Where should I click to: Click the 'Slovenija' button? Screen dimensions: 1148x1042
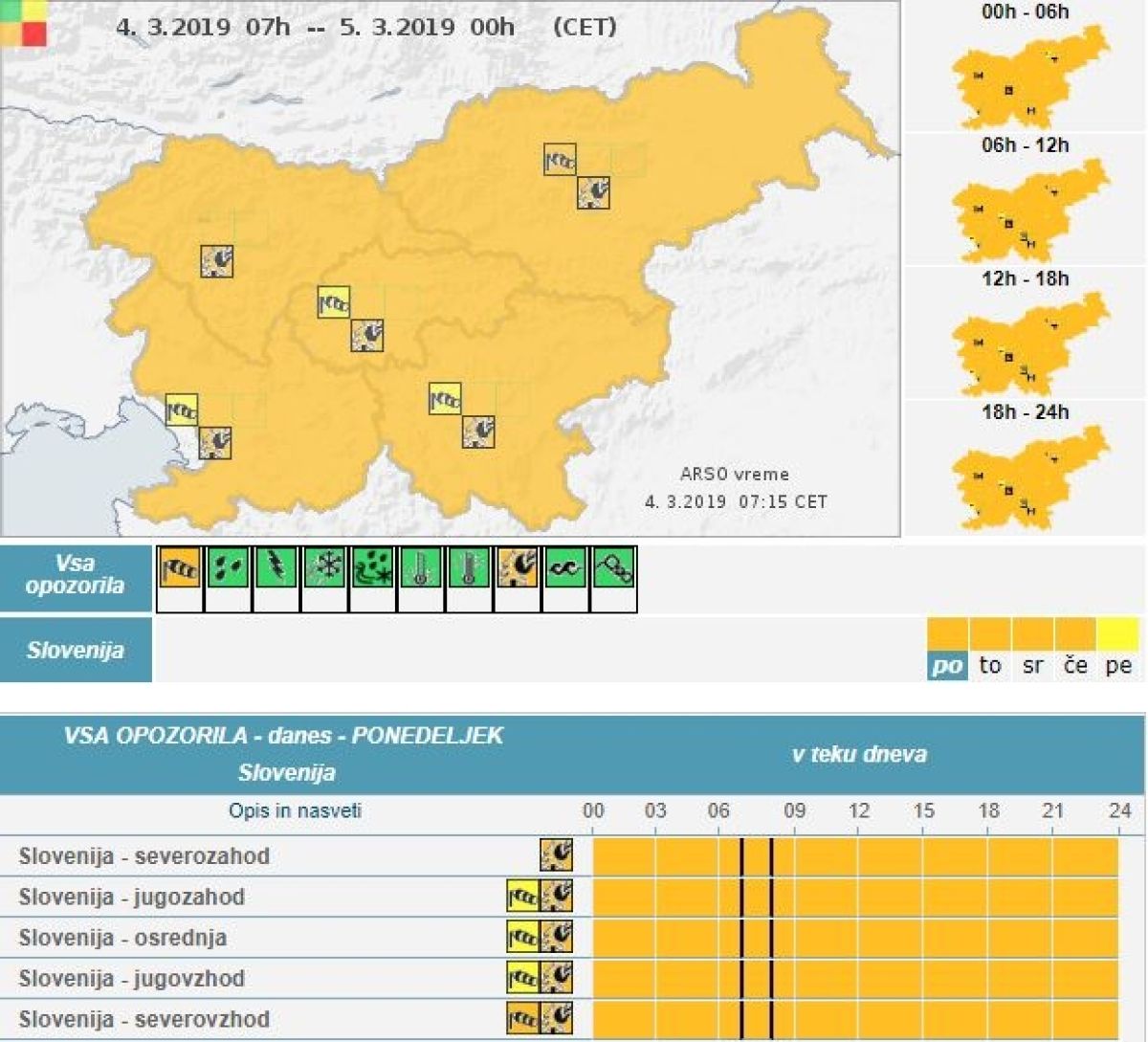[76, 651]
